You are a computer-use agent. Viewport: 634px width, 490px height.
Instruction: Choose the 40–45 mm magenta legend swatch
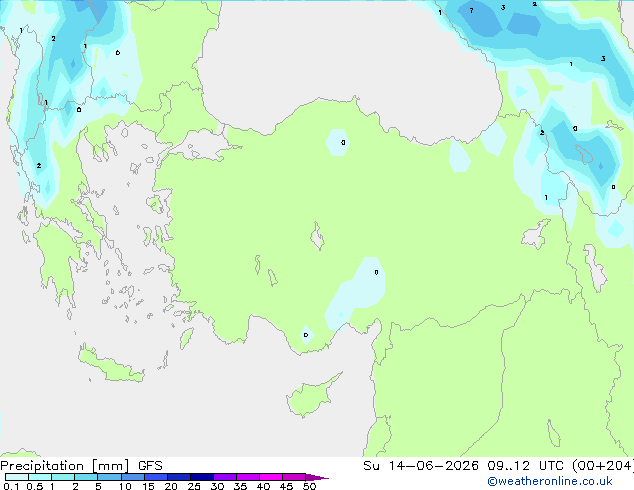pyautogui.click(x=271, y=477)
